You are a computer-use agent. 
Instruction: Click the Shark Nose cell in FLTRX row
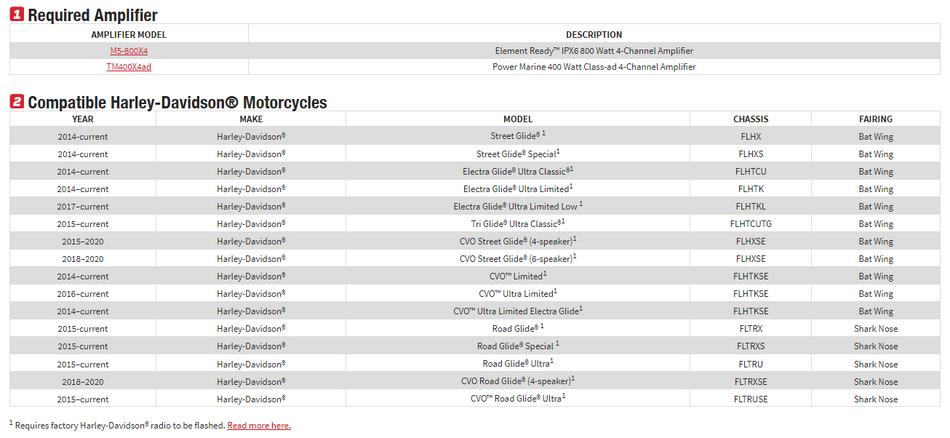pos(875,329)
